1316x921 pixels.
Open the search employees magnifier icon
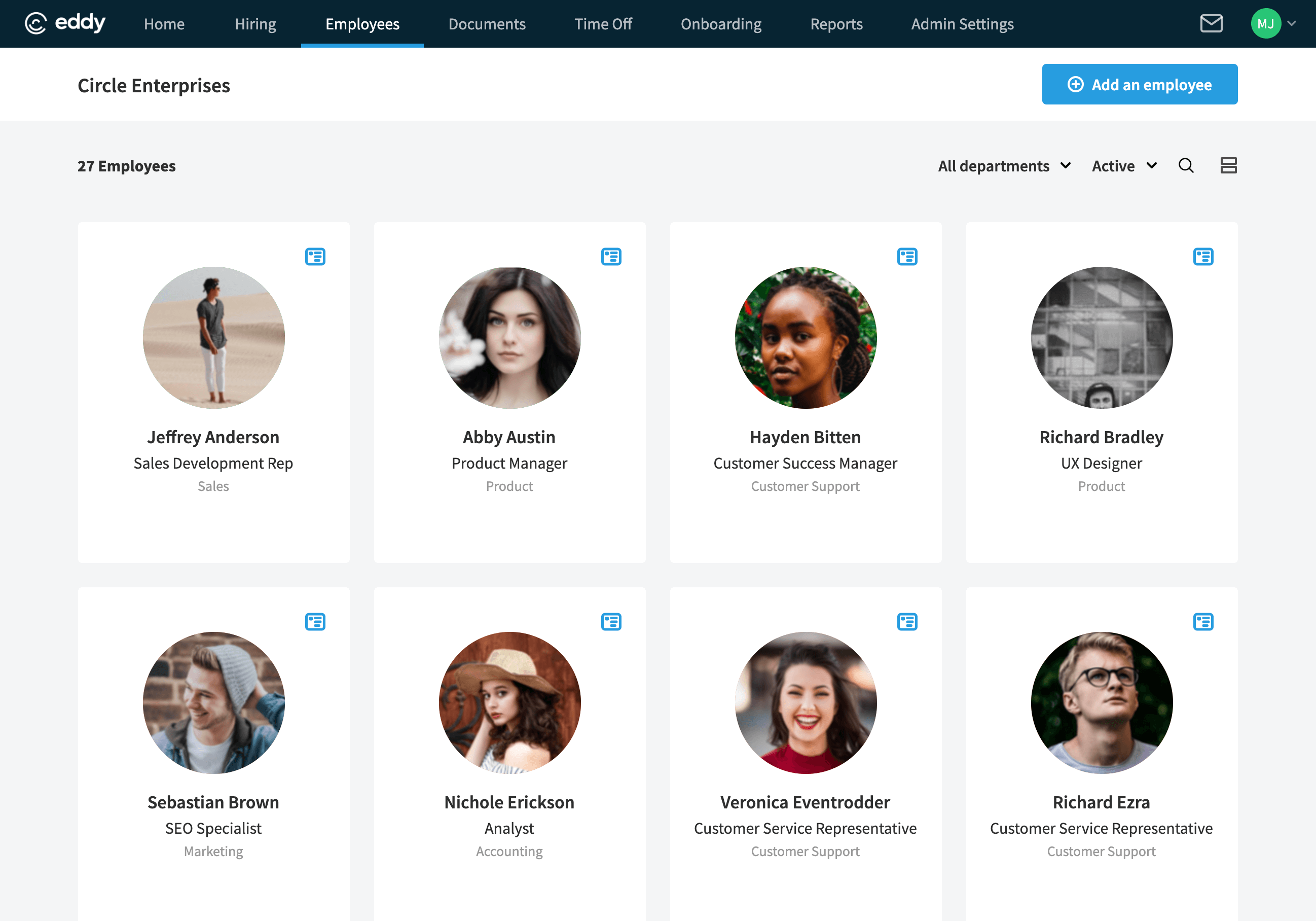(x=1186, y=166)
